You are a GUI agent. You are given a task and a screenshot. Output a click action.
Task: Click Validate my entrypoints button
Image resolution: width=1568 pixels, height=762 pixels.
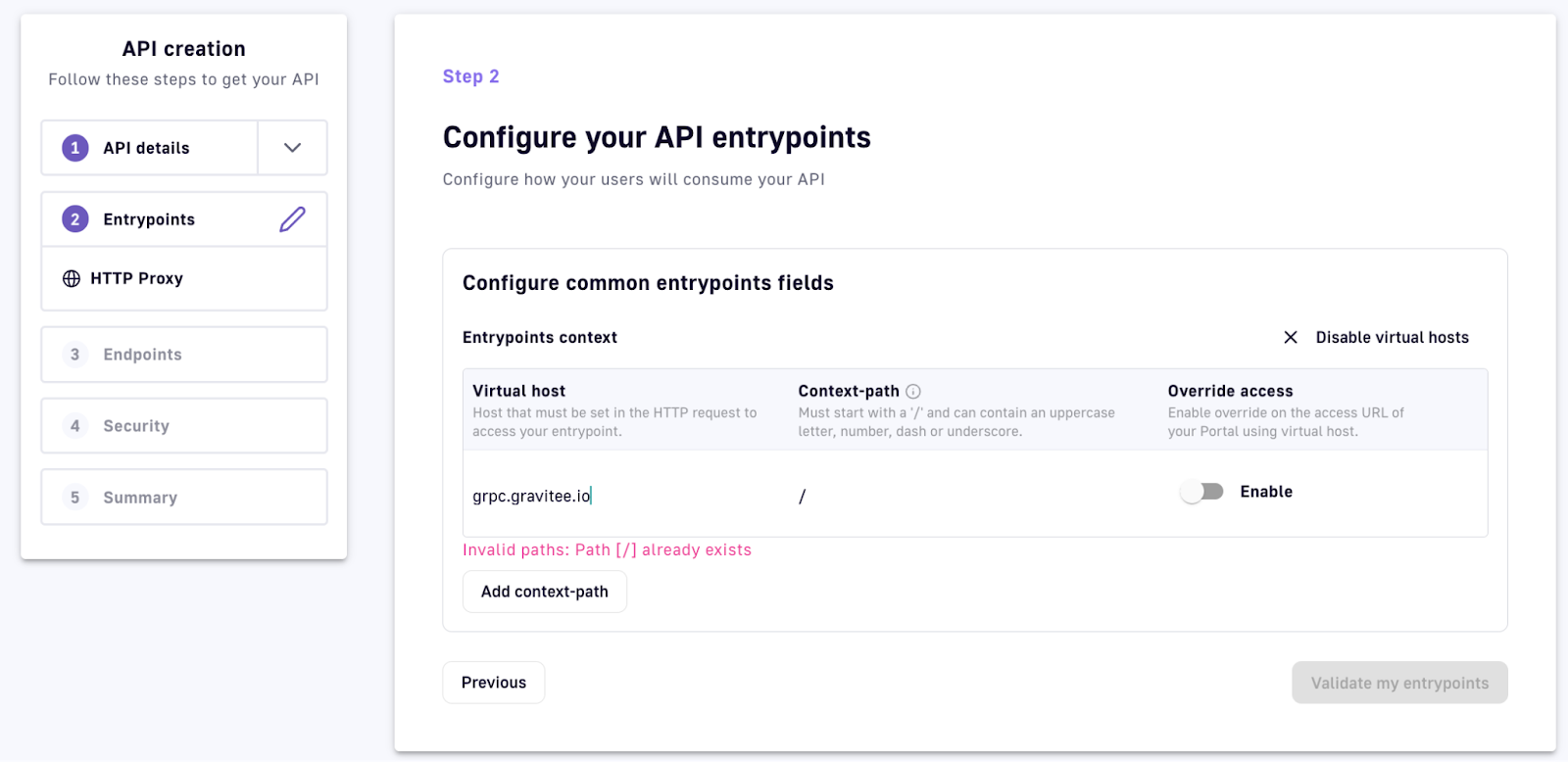tap(1399, 683)
